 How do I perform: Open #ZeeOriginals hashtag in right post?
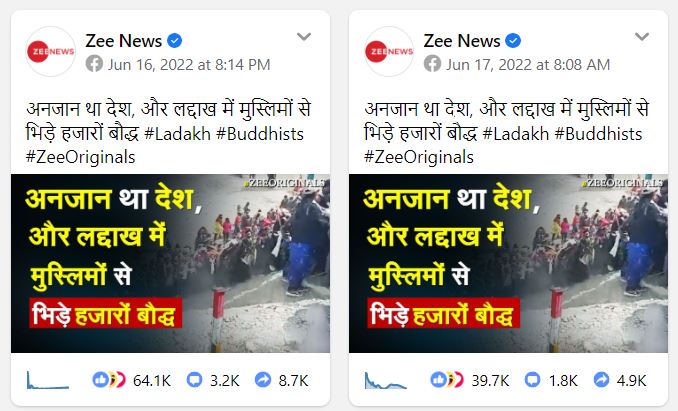(x=419, y=157)
